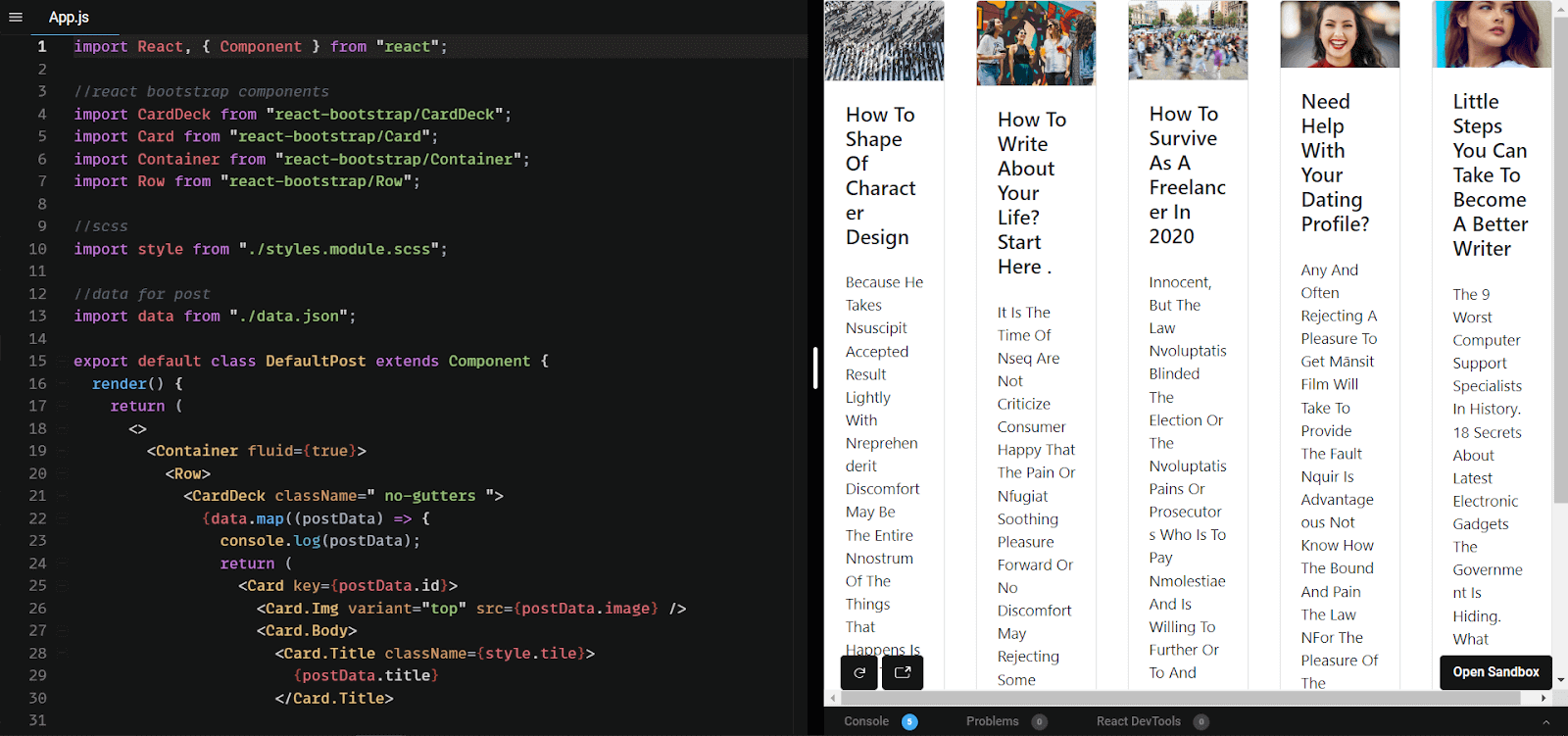
Task: Click line number 1 in the gutter
Action: click(42, 47)
